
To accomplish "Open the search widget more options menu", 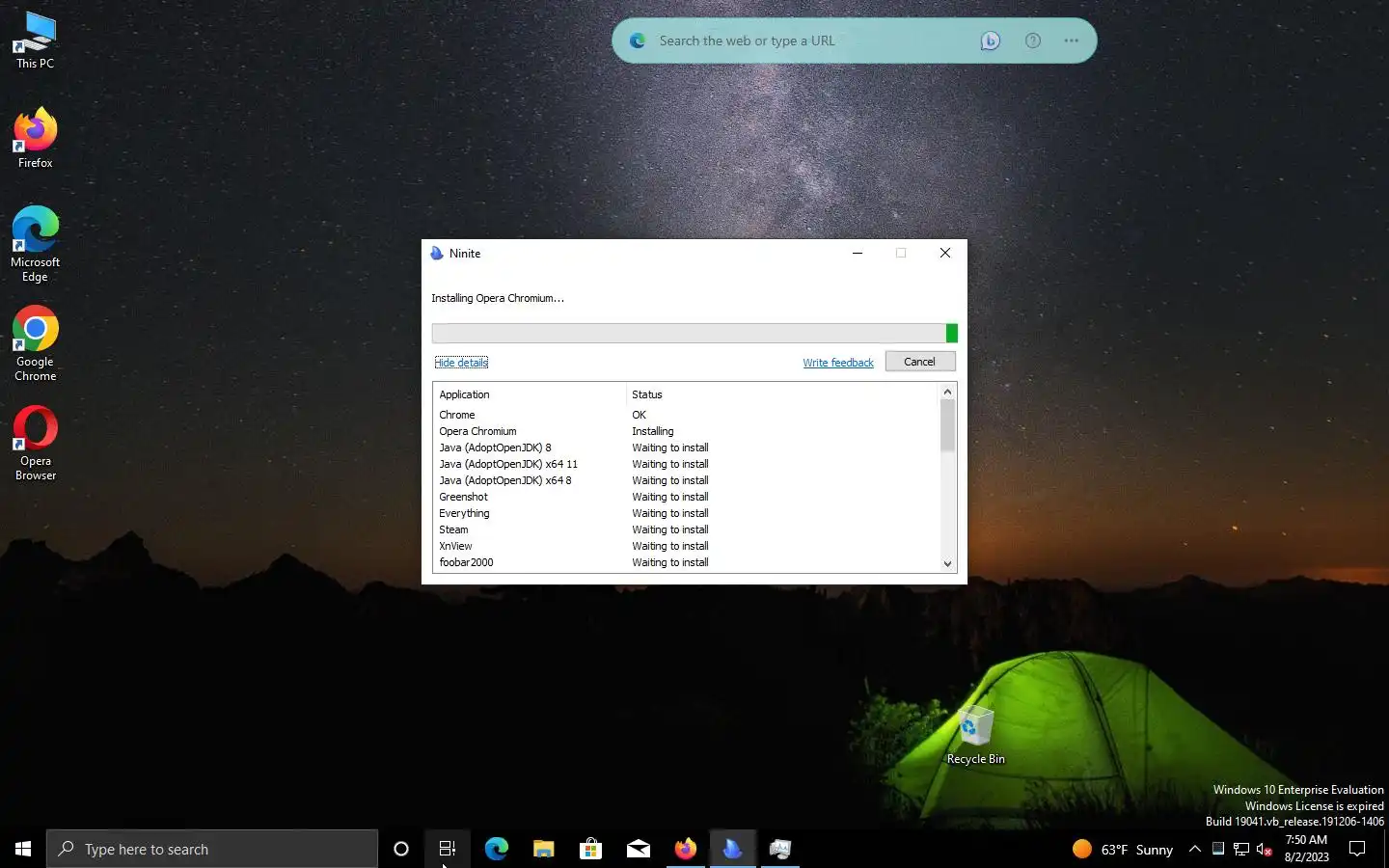I will coord(1071,41).
